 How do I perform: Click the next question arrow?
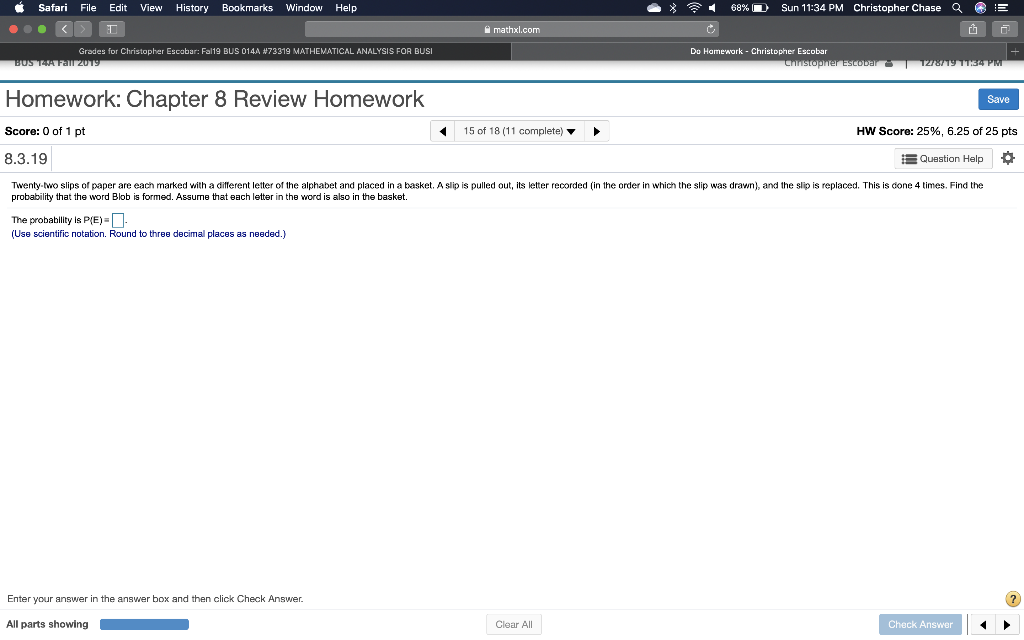coord(596,130)
